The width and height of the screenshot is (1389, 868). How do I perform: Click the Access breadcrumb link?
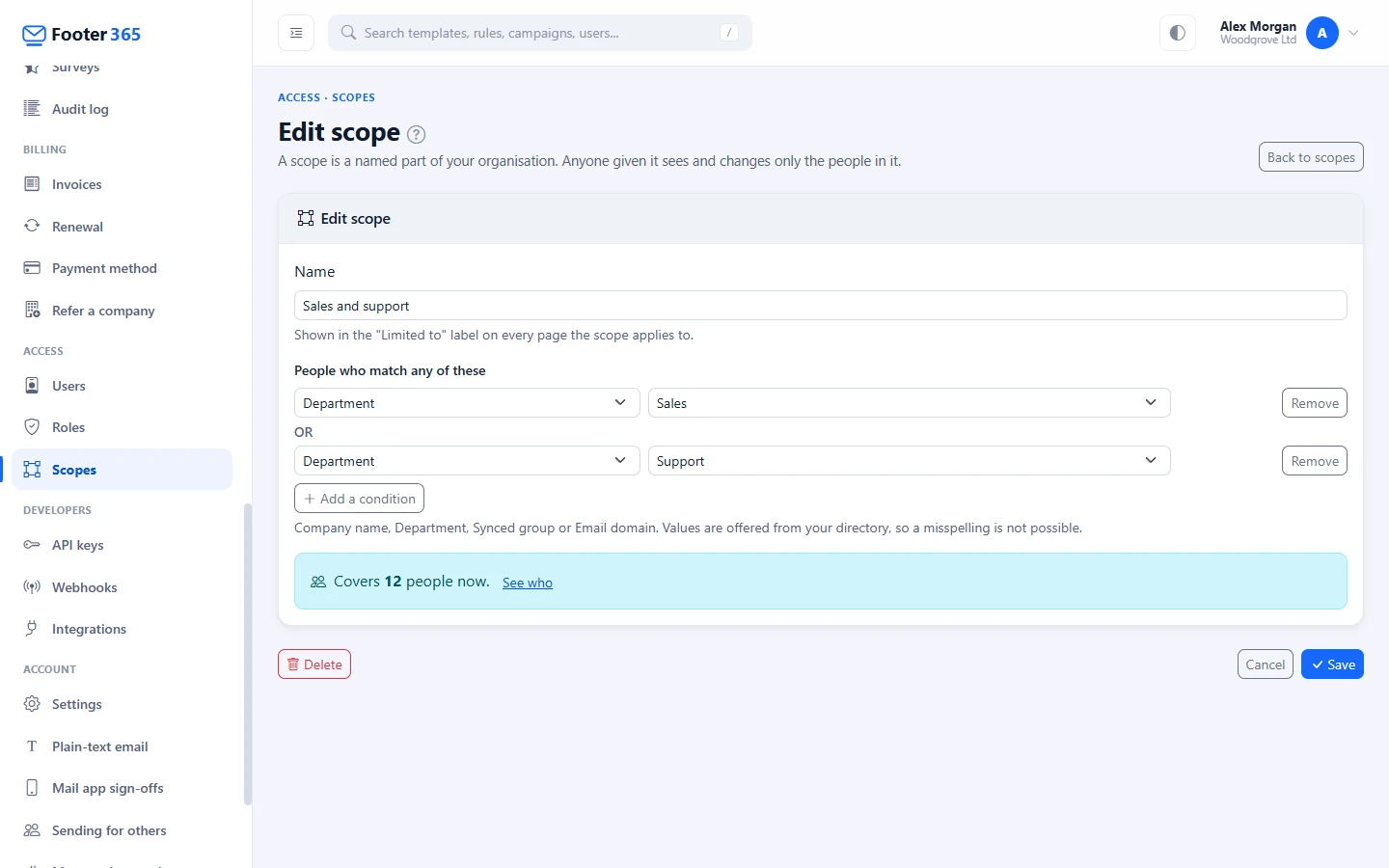[x=299, y=97]
